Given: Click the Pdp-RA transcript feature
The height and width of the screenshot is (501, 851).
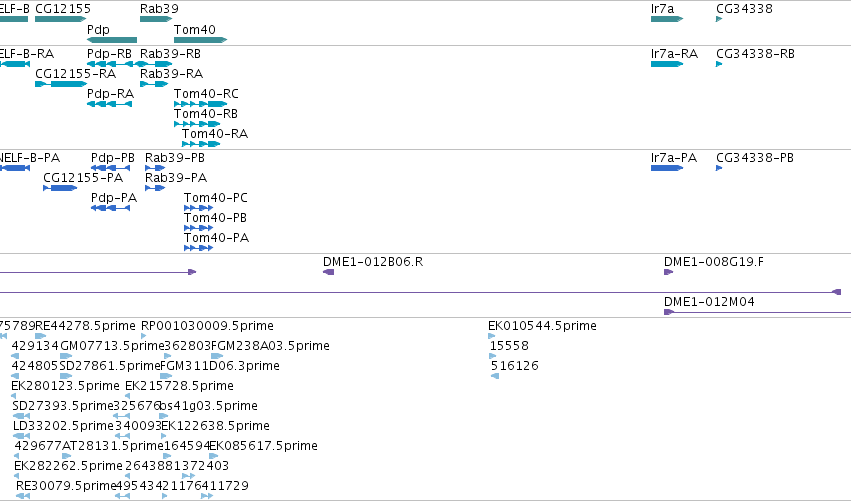Looking at the screenshot, I should (109, 104).
